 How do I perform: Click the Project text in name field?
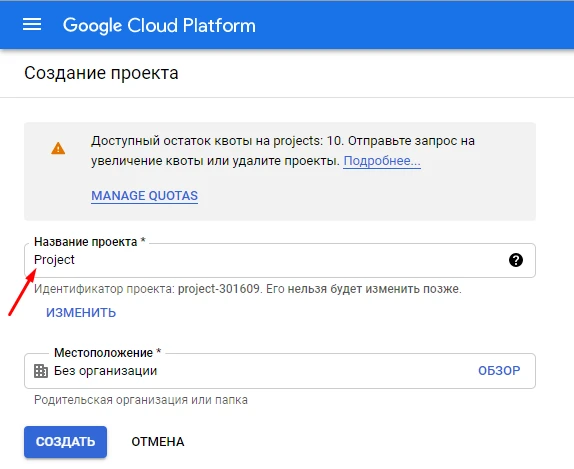tap(54, 260)
